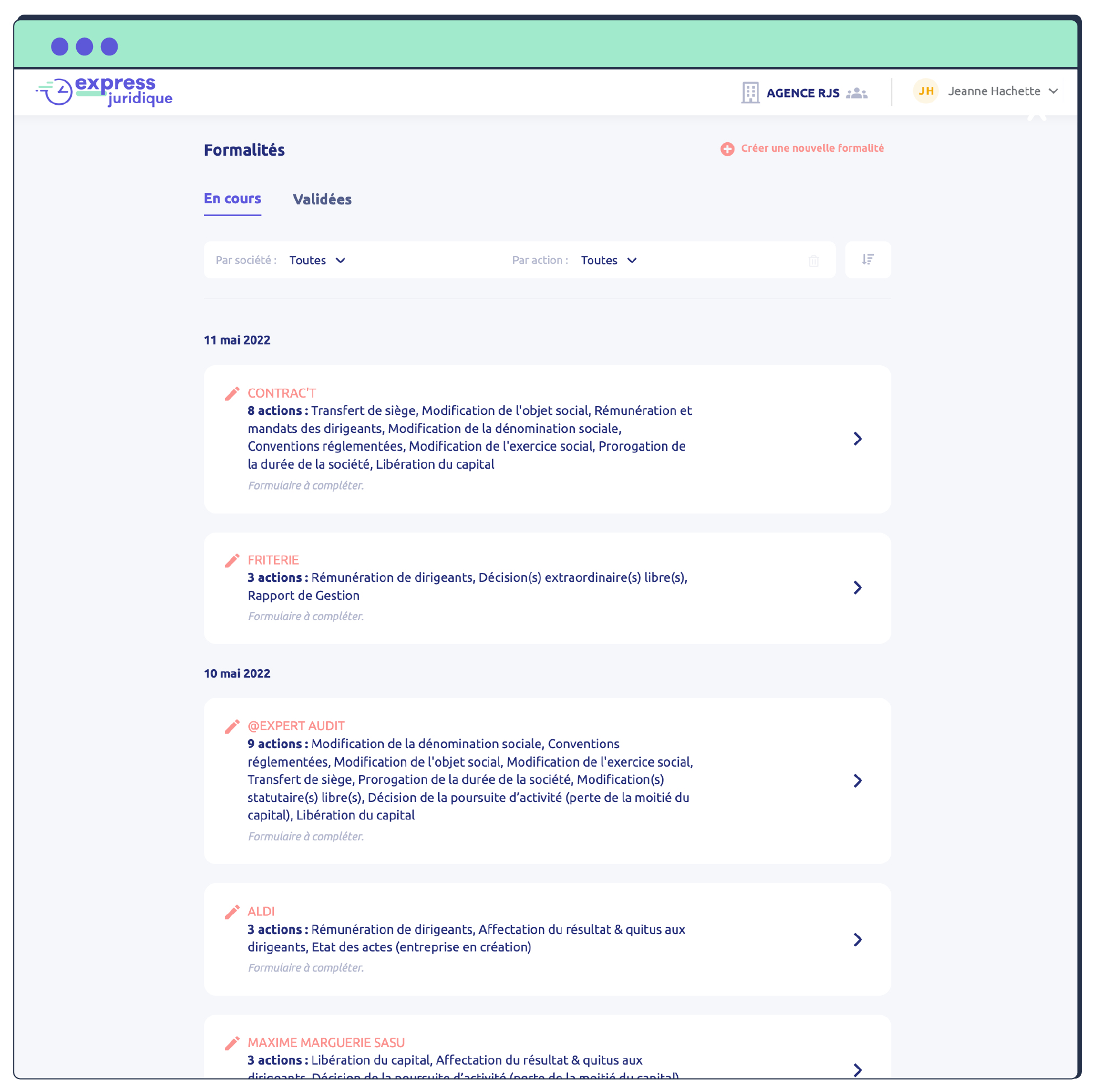The width and height of the screenshot is (1093, 1092).
Task: Click the trash icon in filter bar
Action: tap(813, 261)
